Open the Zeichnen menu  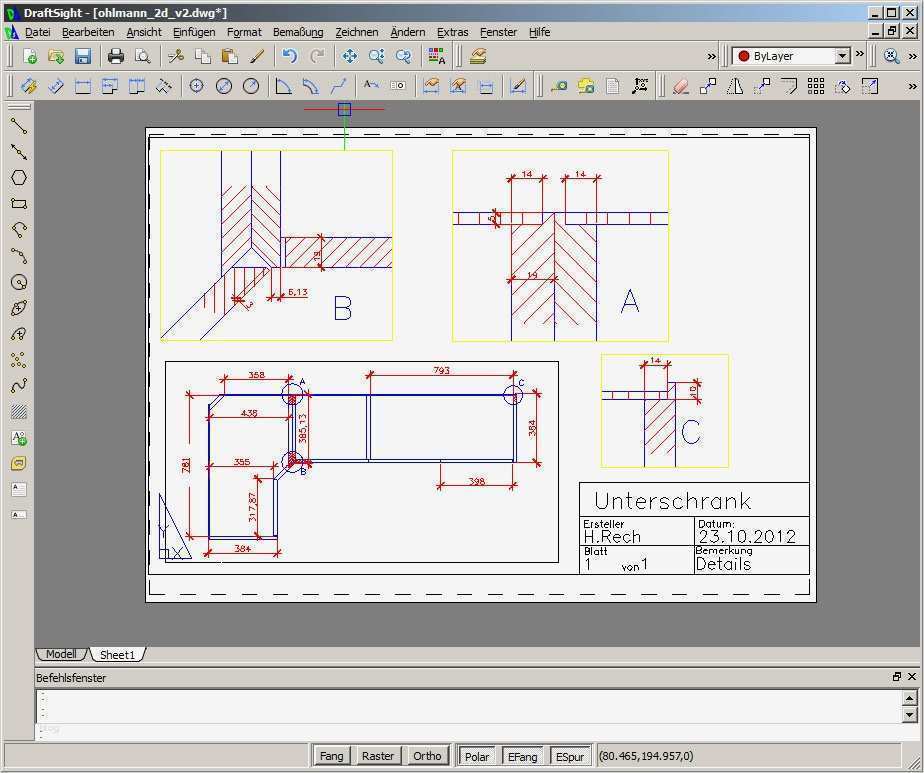tap(356, 32)
